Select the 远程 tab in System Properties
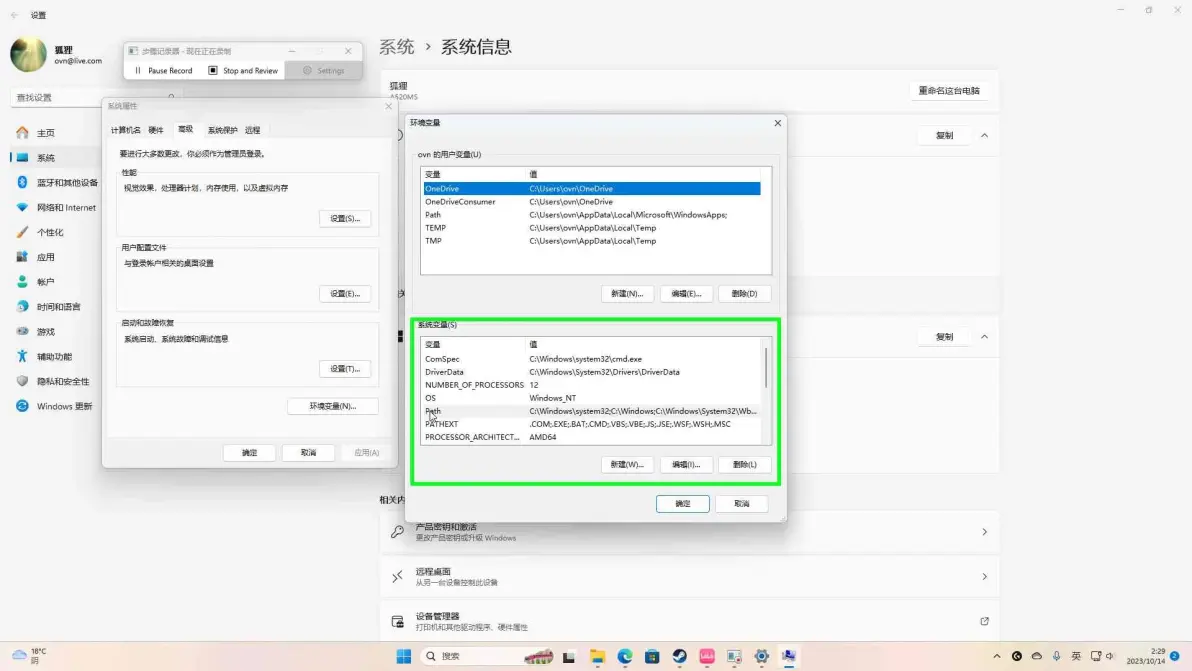This screenshot has width=1192, height=671. coord(252,130)
